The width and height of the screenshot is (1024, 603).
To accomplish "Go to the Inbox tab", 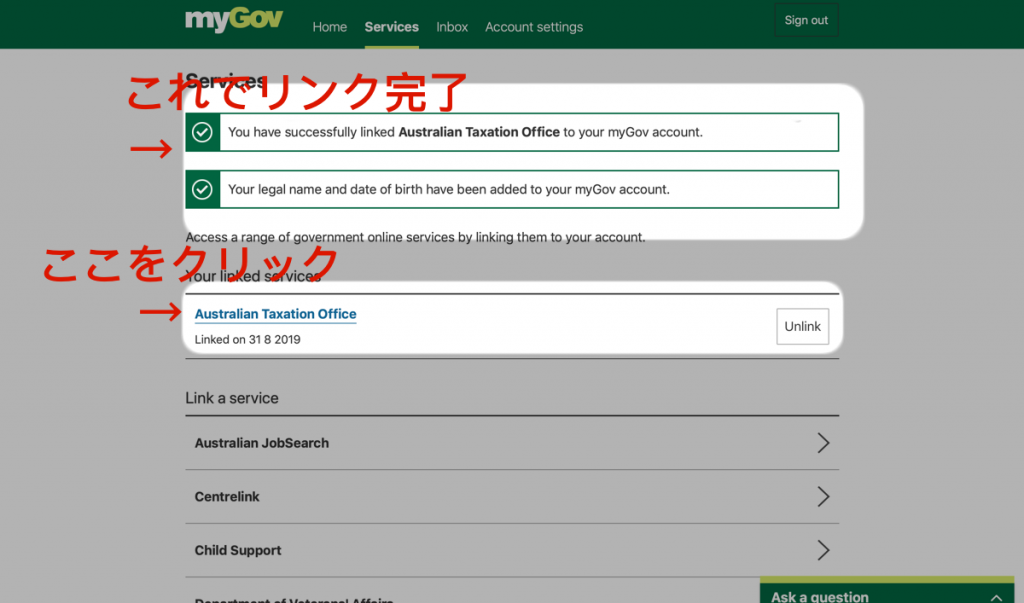I will click(452, 27).
